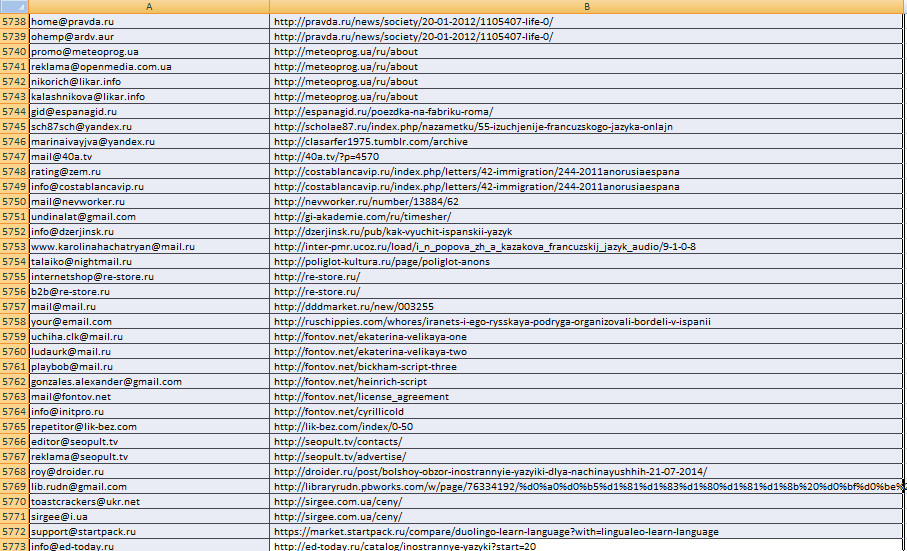Click gonzales.alexander@gmail.com cell
The width and height of the screenshot is (907, 551).
tap(149, 382)
